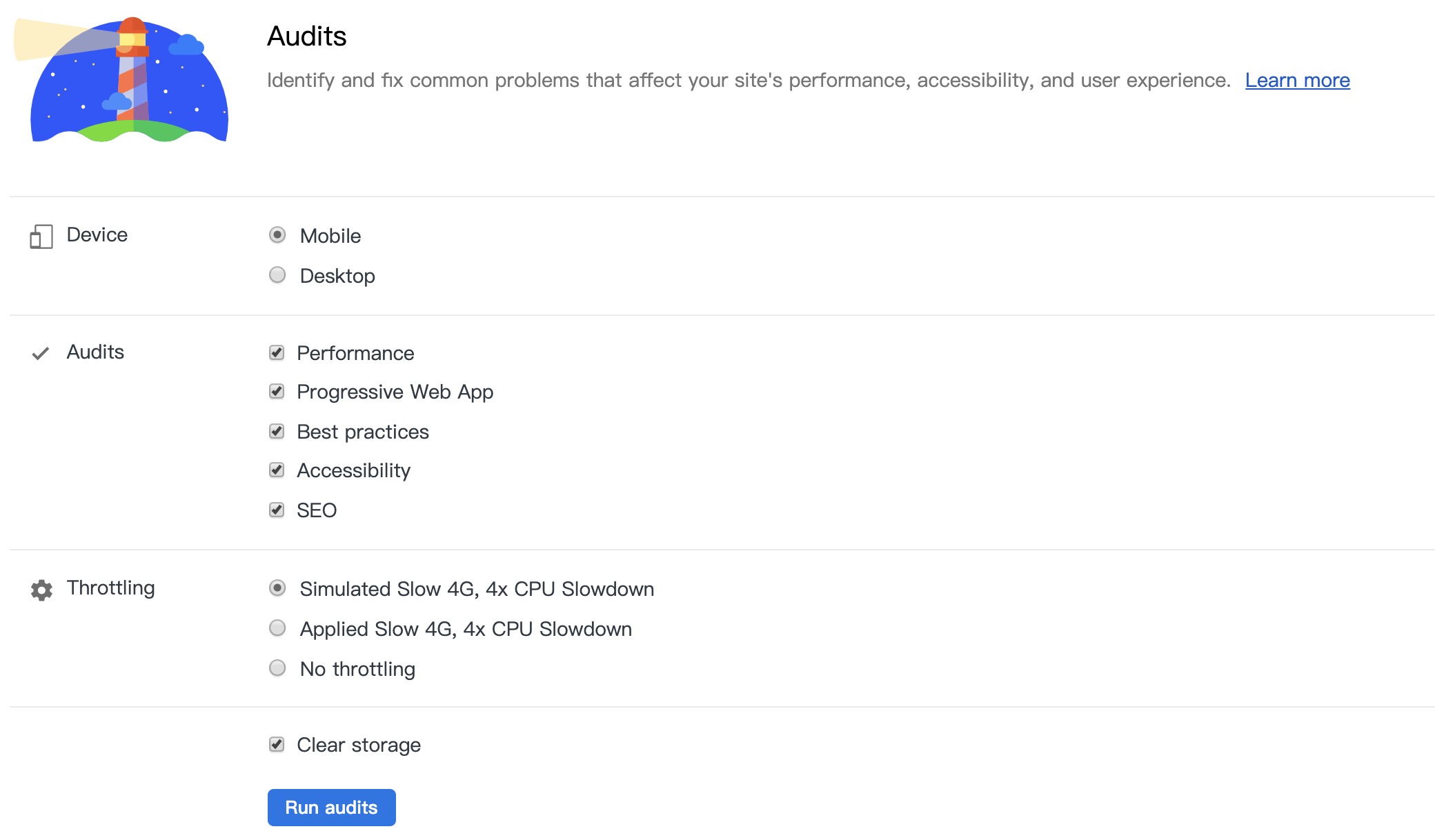Disable the Progressive Web App audit
Image resolution: width=1435 pixels, height=840 pixels.
point(277,392)
